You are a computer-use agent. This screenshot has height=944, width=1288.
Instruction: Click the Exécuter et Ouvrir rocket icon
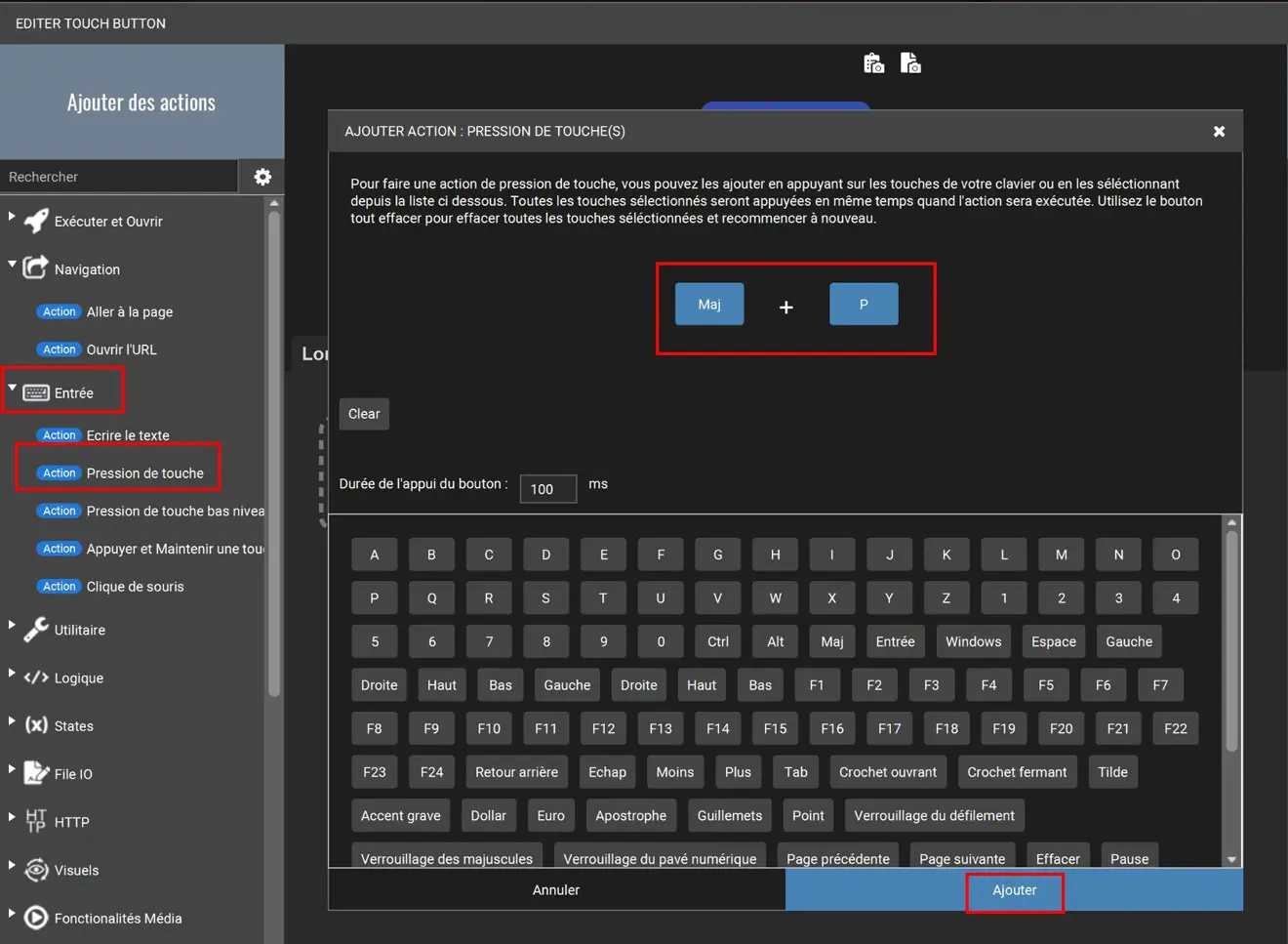pos(36,221)
